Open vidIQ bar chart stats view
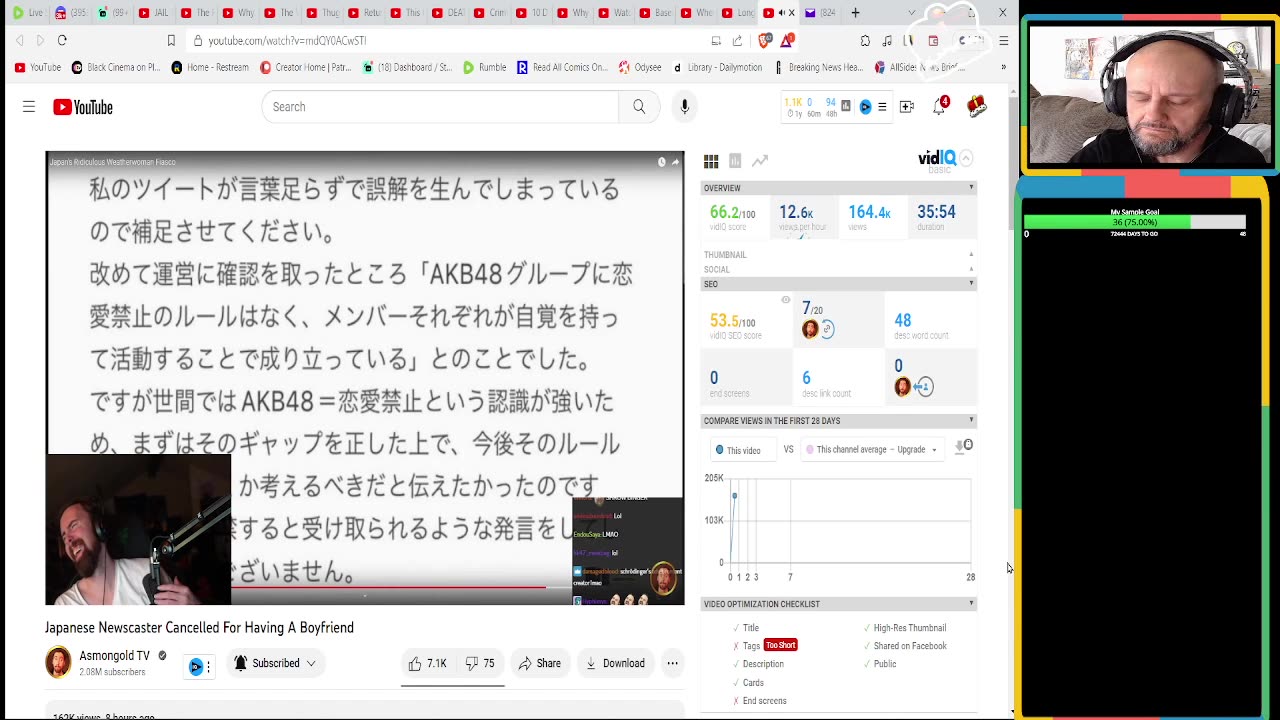The width and height of the screenshot is (1280, 720). click(735, 161)
